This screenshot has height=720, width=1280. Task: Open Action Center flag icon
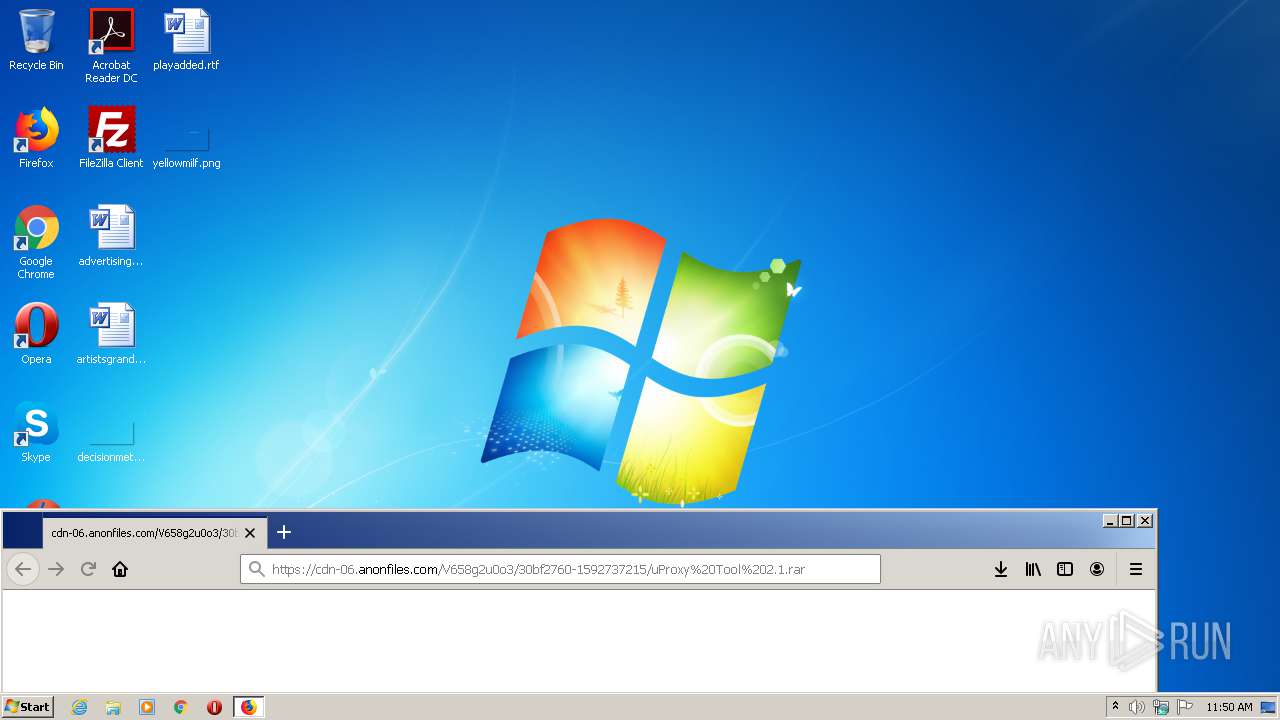(x=1185, y=707)
